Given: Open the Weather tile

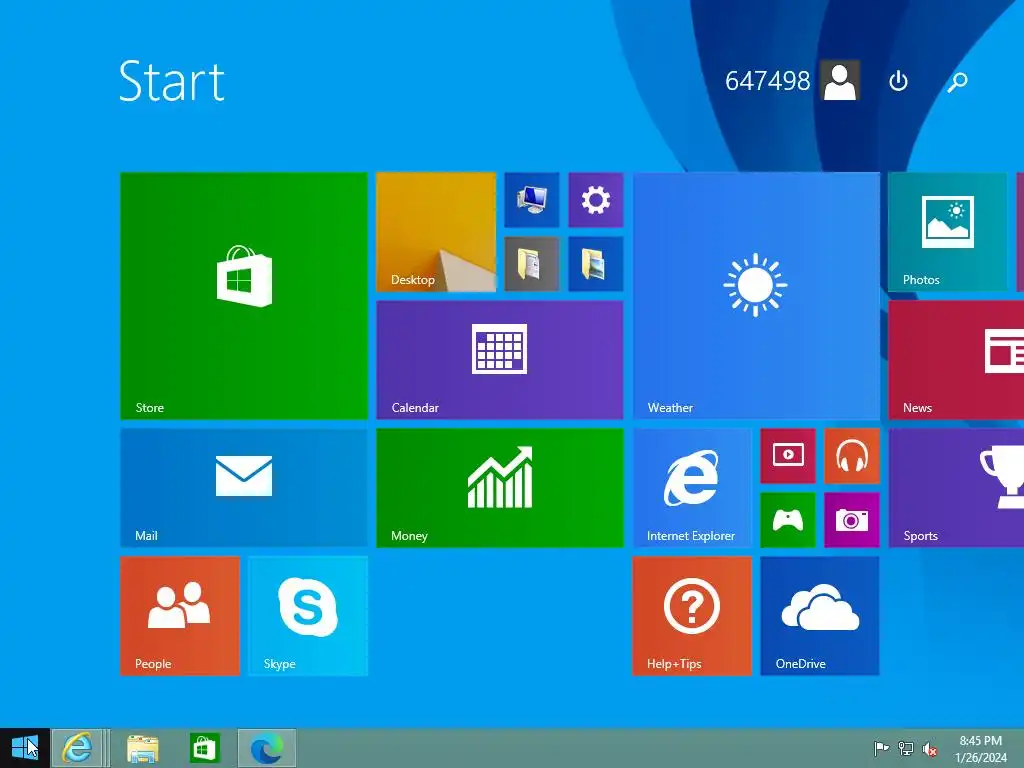Looking at the screenshot, I should point(756,295).
